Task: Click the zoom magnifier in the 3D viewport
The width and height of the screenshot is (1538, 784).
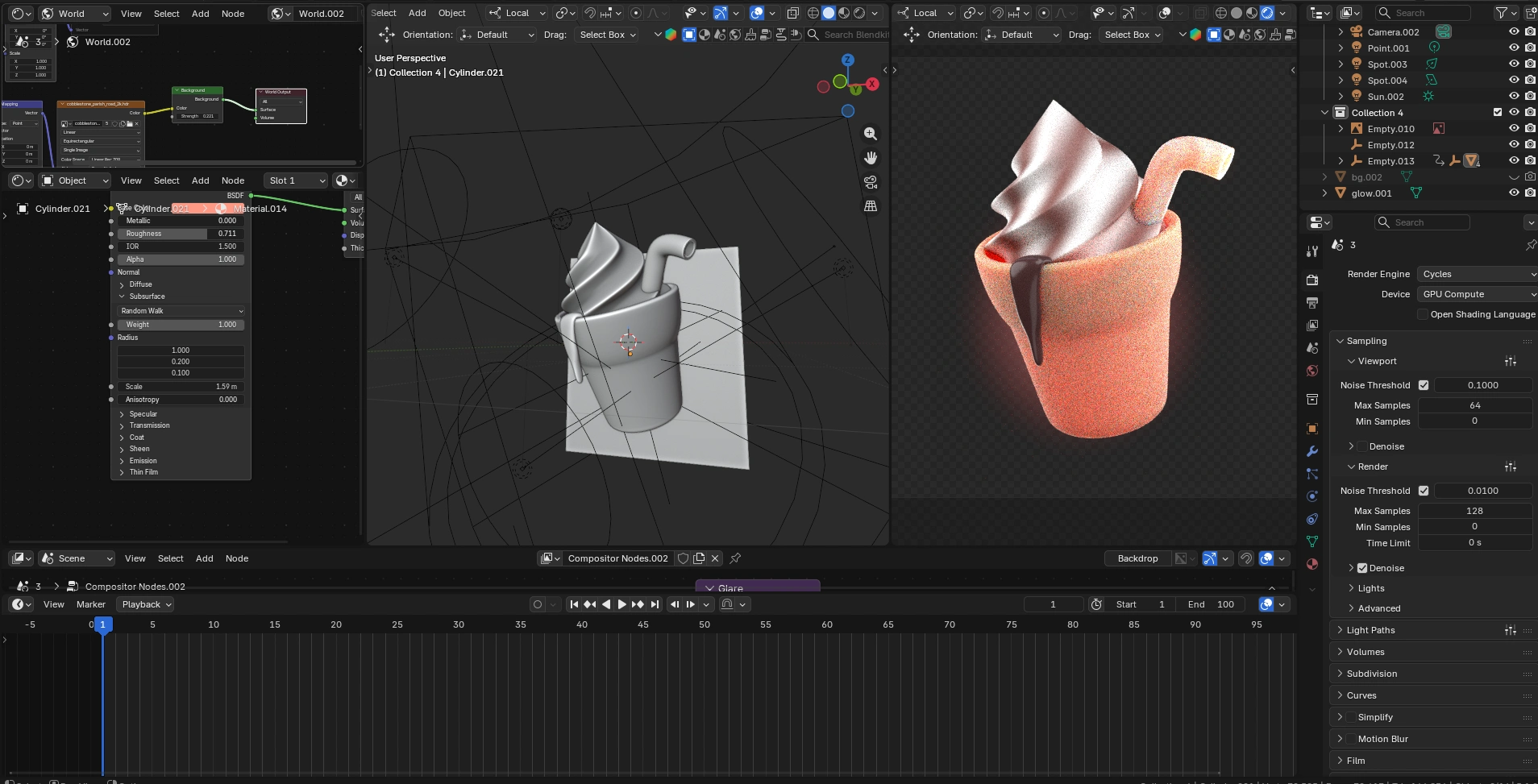Action: pos(871,134)
